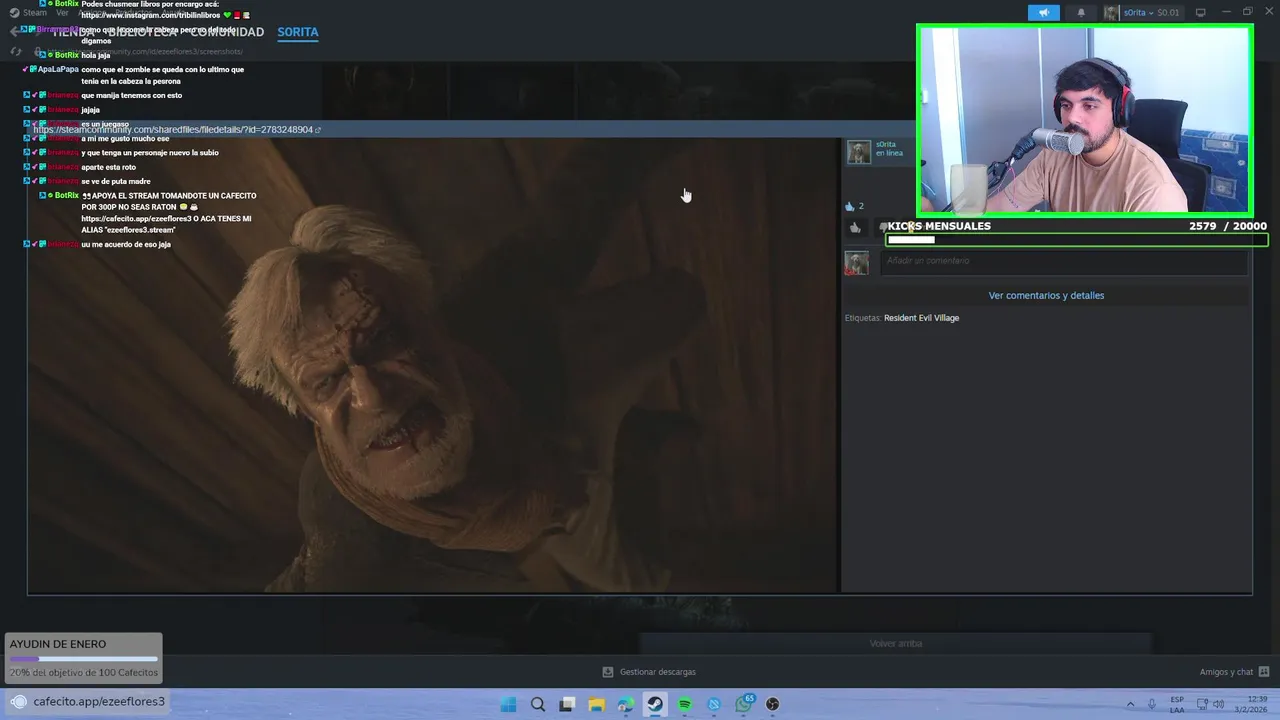
Task: Click the 2579 / 20000 kicks counter
Action: 1228,226
